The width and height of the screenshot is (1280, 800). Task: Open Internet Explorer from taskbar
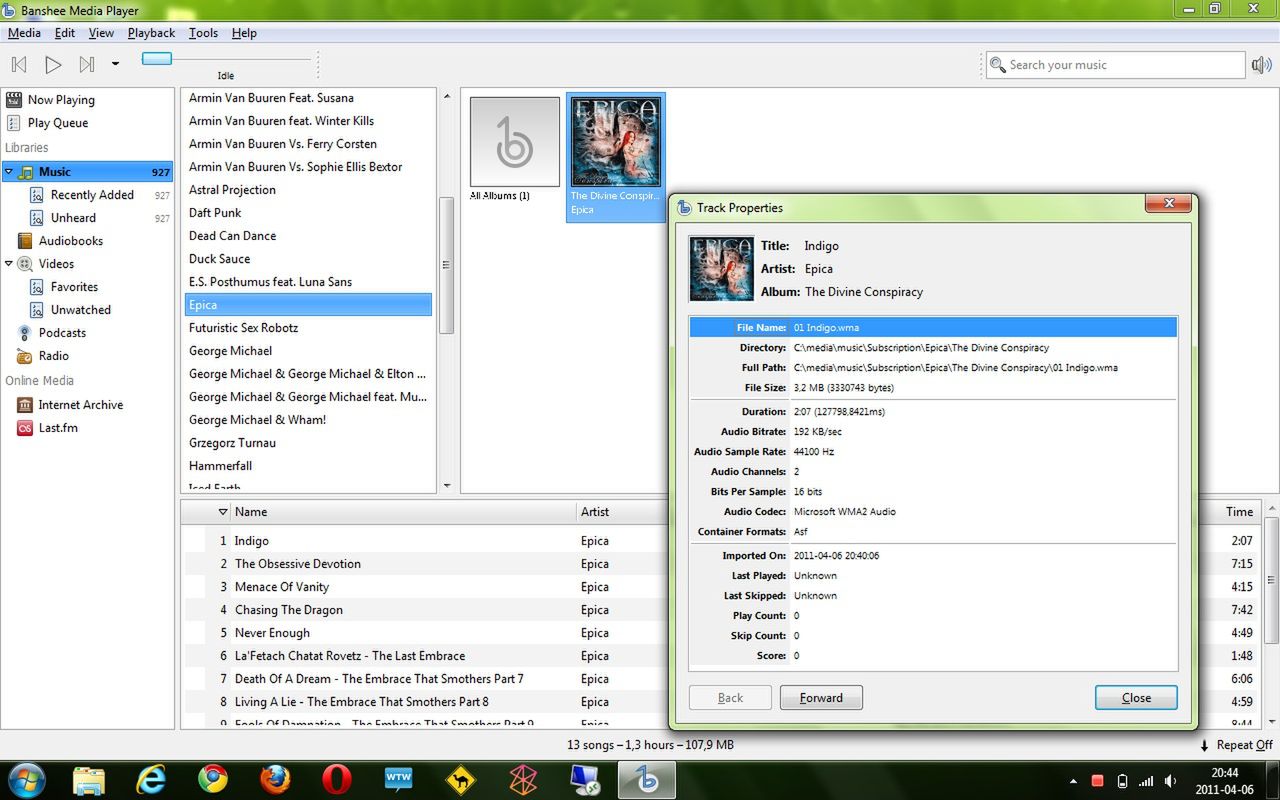151,780
